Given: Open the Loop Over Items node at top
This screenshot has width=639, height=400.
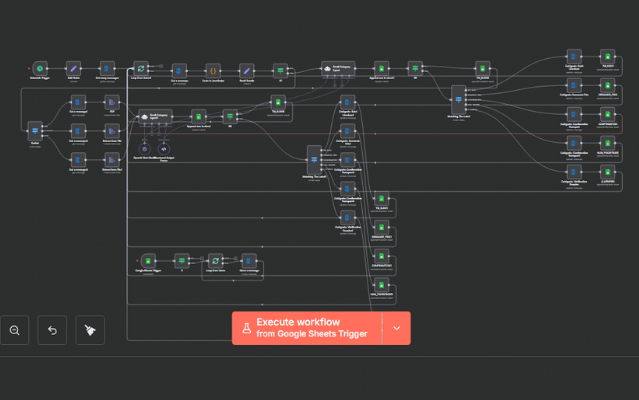Looking at the screenshot, I should coord(142,68).
